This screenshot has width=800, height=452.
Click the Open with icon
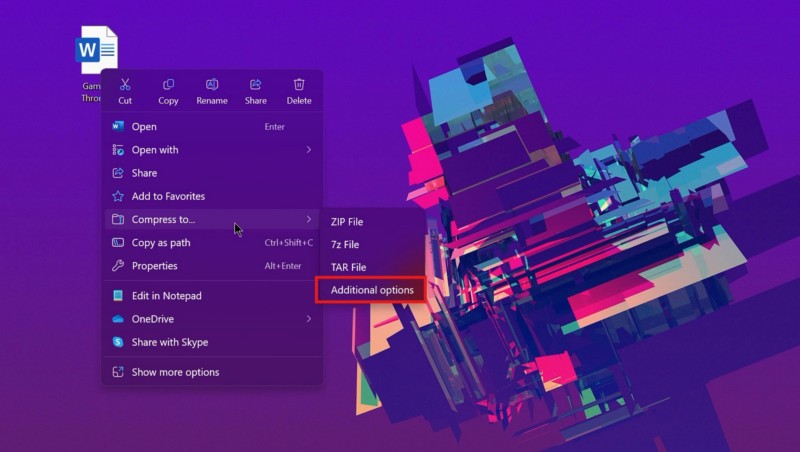click(118, 149)
